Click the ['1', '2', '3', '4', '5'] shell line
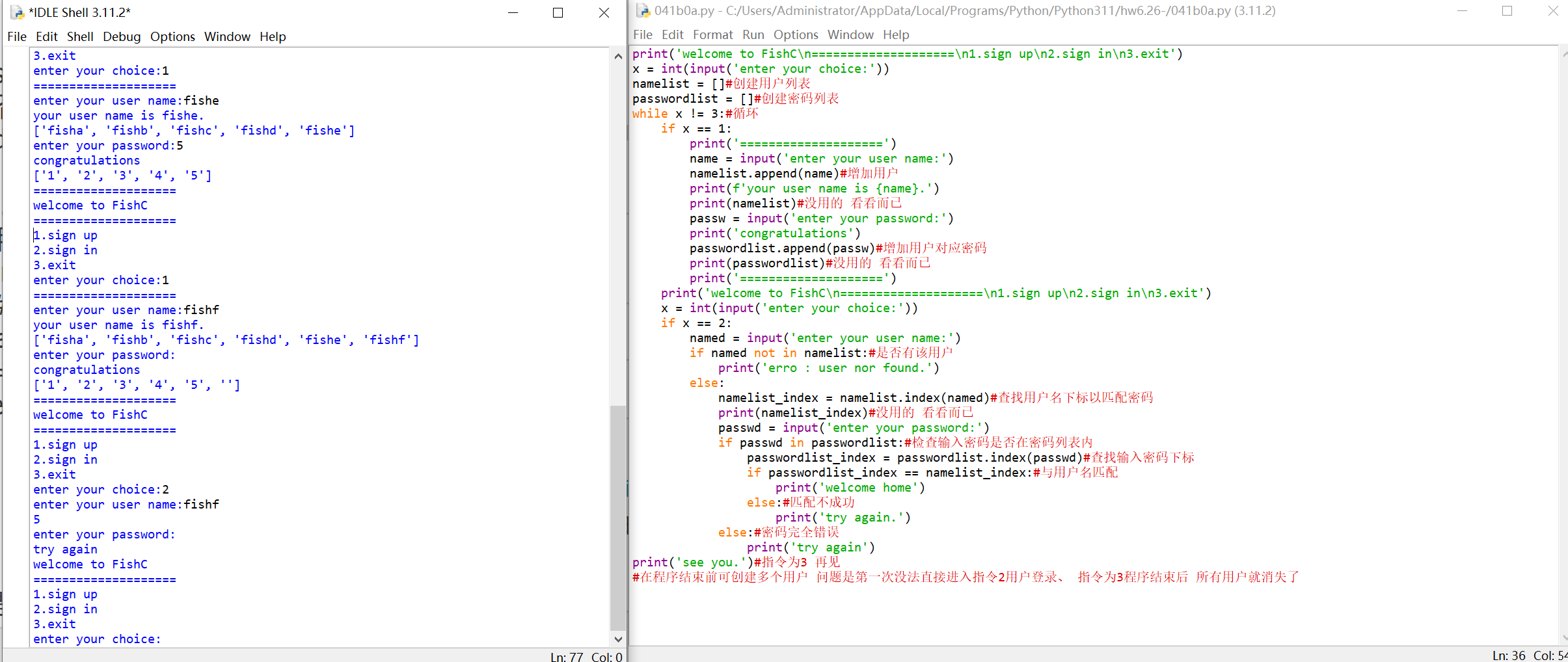Viewport: 1568px width, 662px height. (x=122, y=176)
